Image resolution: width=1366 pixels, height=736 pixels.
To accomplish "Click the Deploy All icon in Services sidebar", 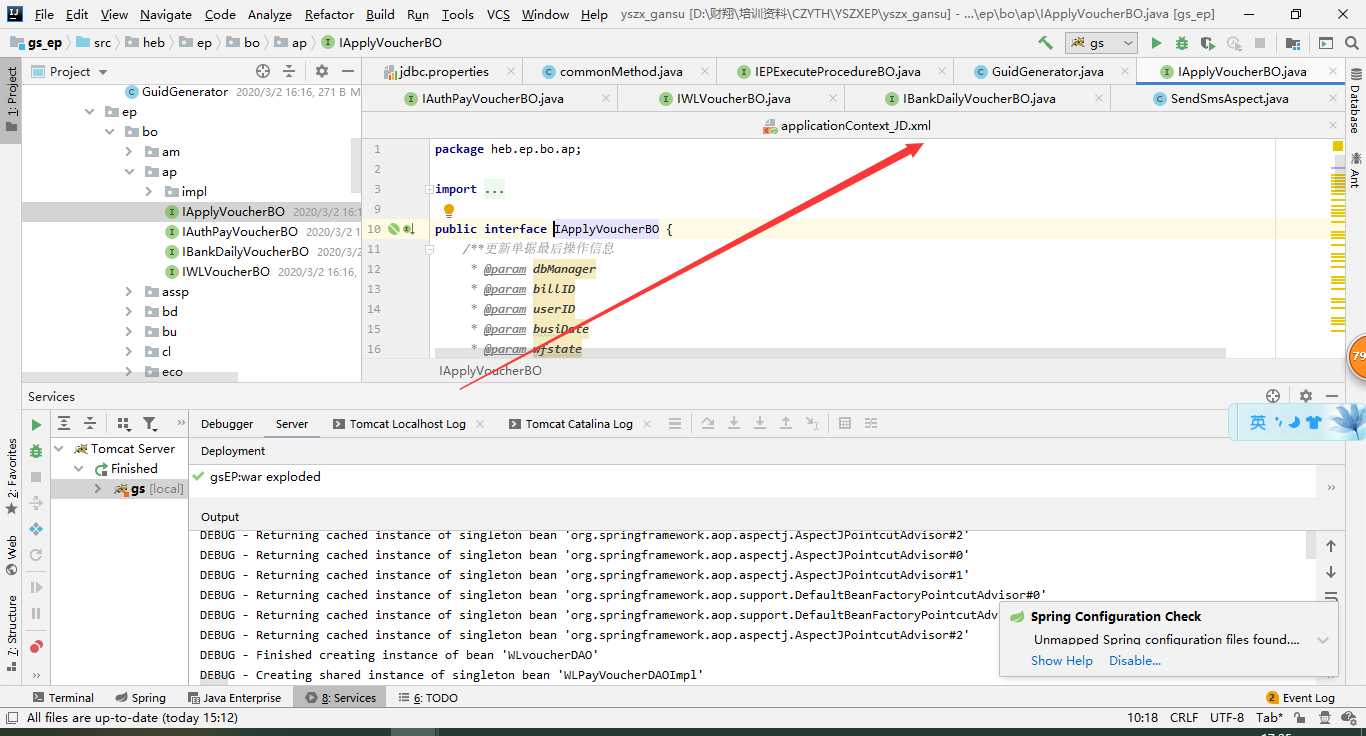I will 36,529.
